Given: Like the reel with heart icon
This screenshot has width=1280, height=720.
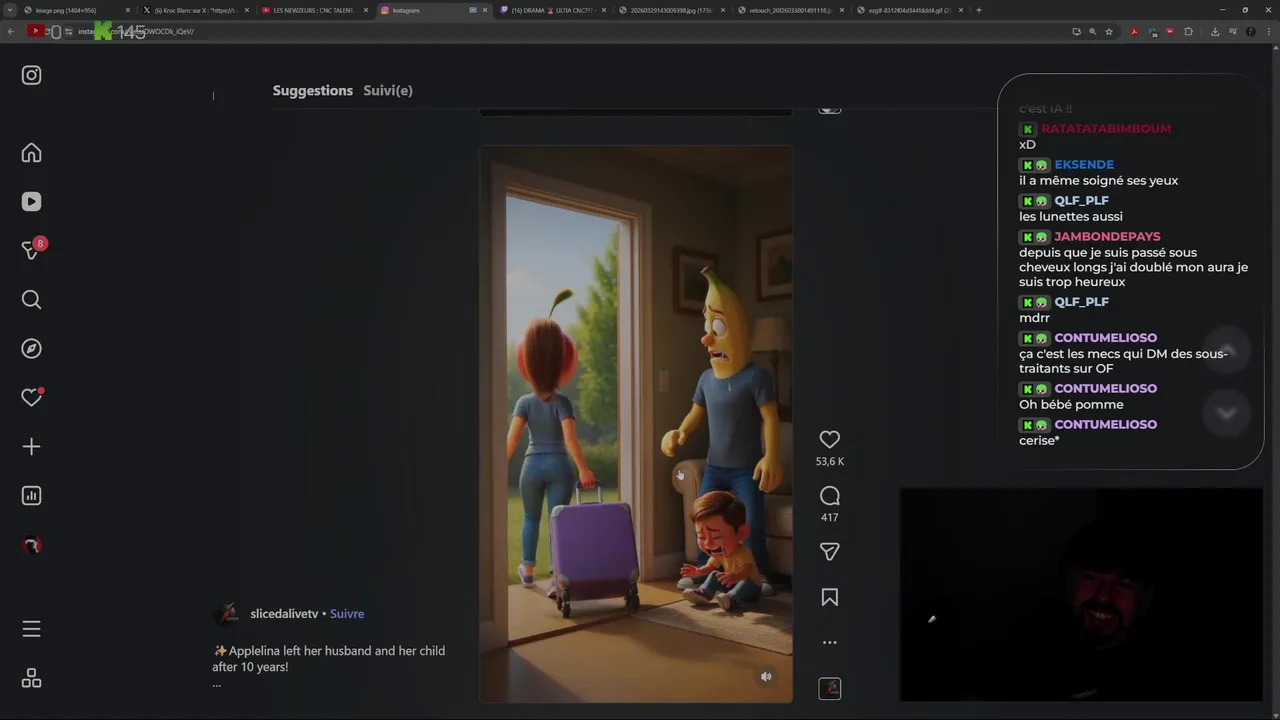Looking at the screenshot, I should [829, 439].
